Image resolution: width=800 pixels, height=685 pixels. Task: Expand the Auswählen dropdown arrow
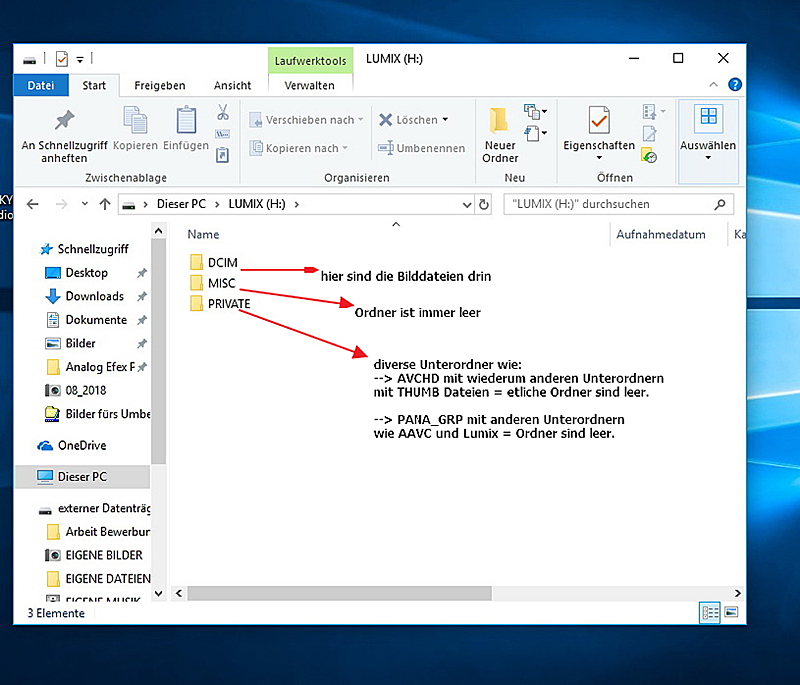[708, 158]
